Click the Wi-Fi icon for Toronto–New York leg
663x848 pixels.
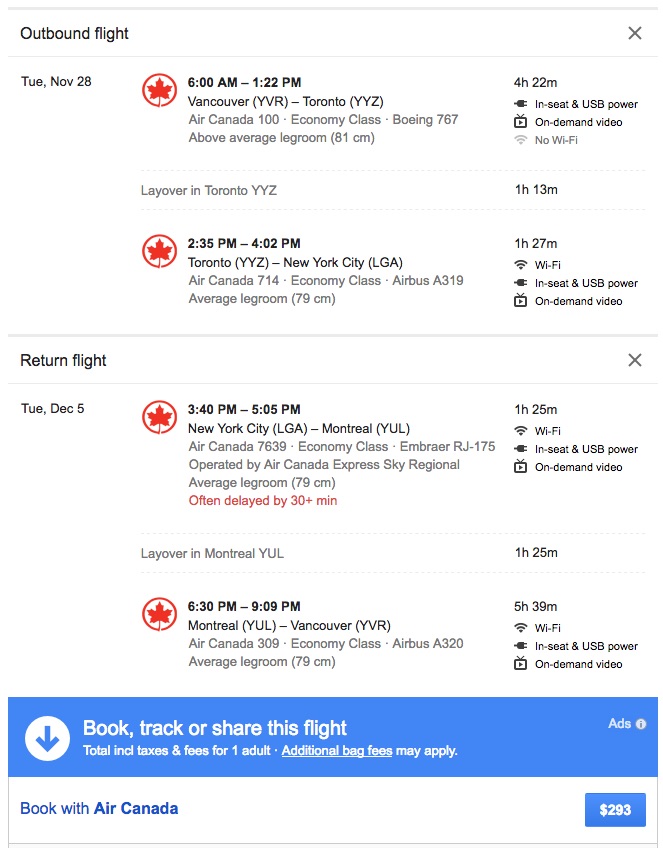click(520, 265)
